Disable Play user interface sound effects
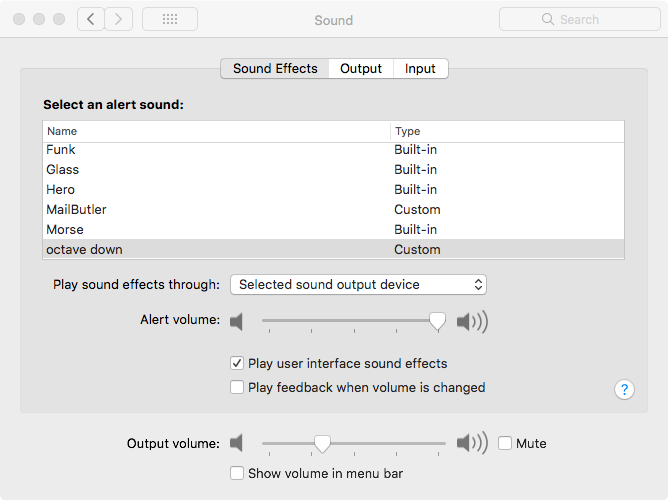 click(237, 363)
